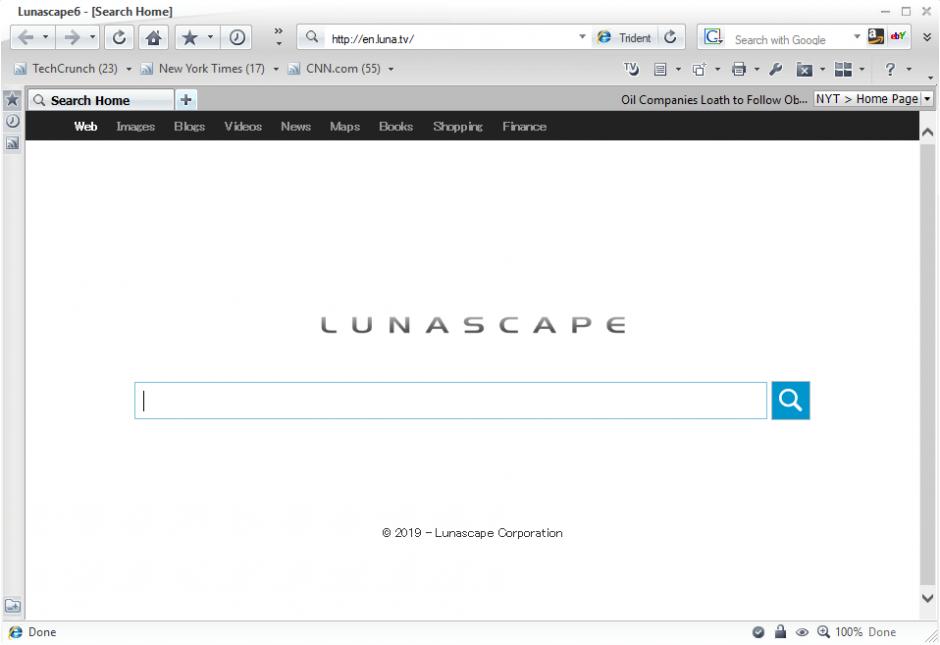Select the Shopping search tab

[x=458, y=126]
